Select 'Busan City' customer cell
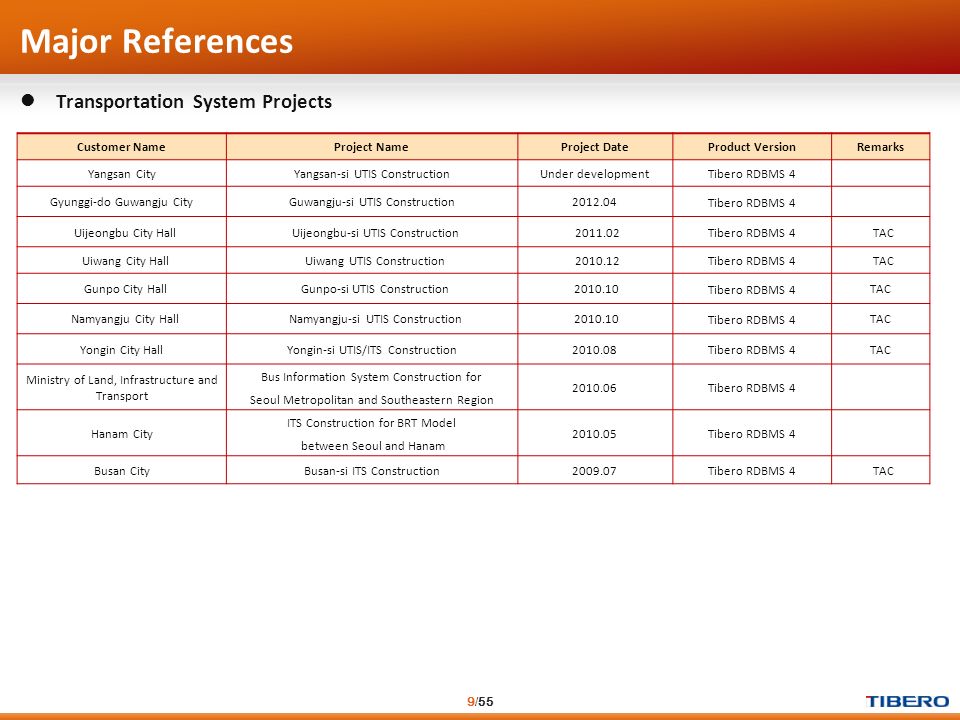 [x=122, y=471]
